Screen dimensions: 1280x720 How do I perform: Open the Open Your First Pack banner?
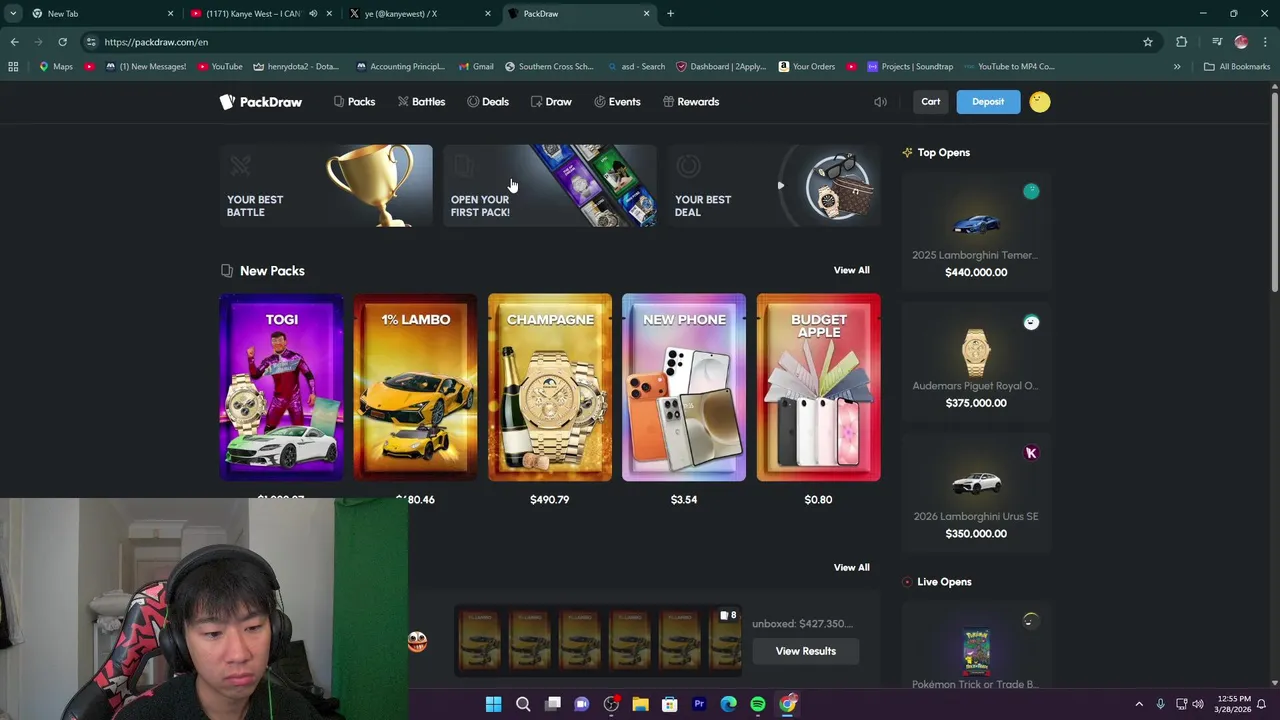550,186
